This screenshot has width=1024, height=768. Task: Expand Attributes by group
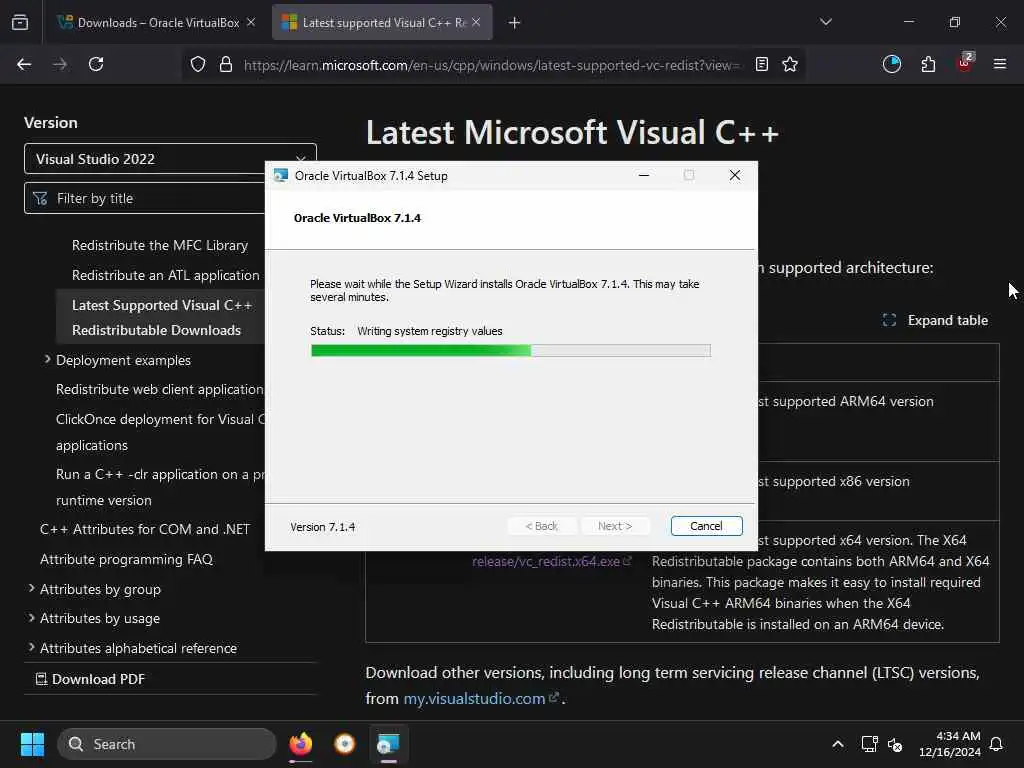31,588
